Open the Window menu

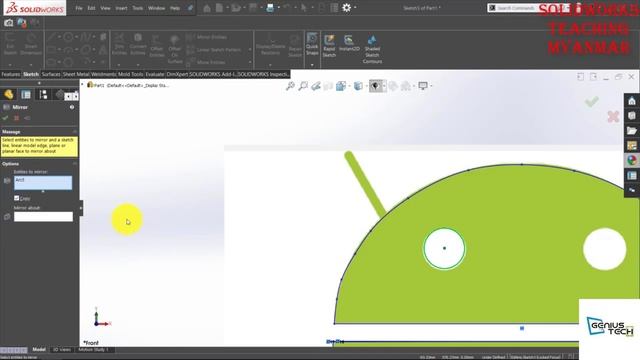click(156, 8)
